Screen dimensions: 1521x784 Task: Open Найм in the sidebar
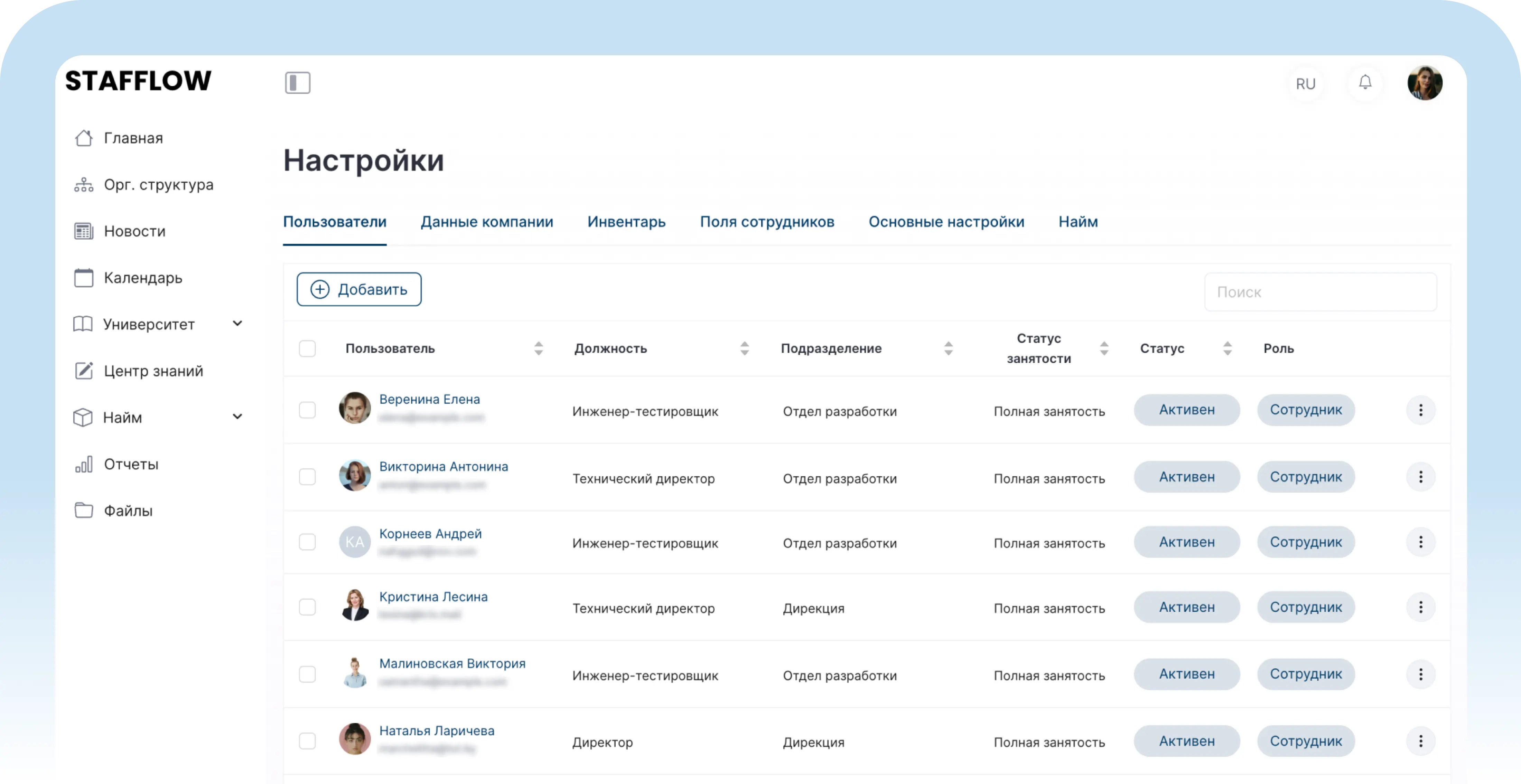[x=108, y=417]
